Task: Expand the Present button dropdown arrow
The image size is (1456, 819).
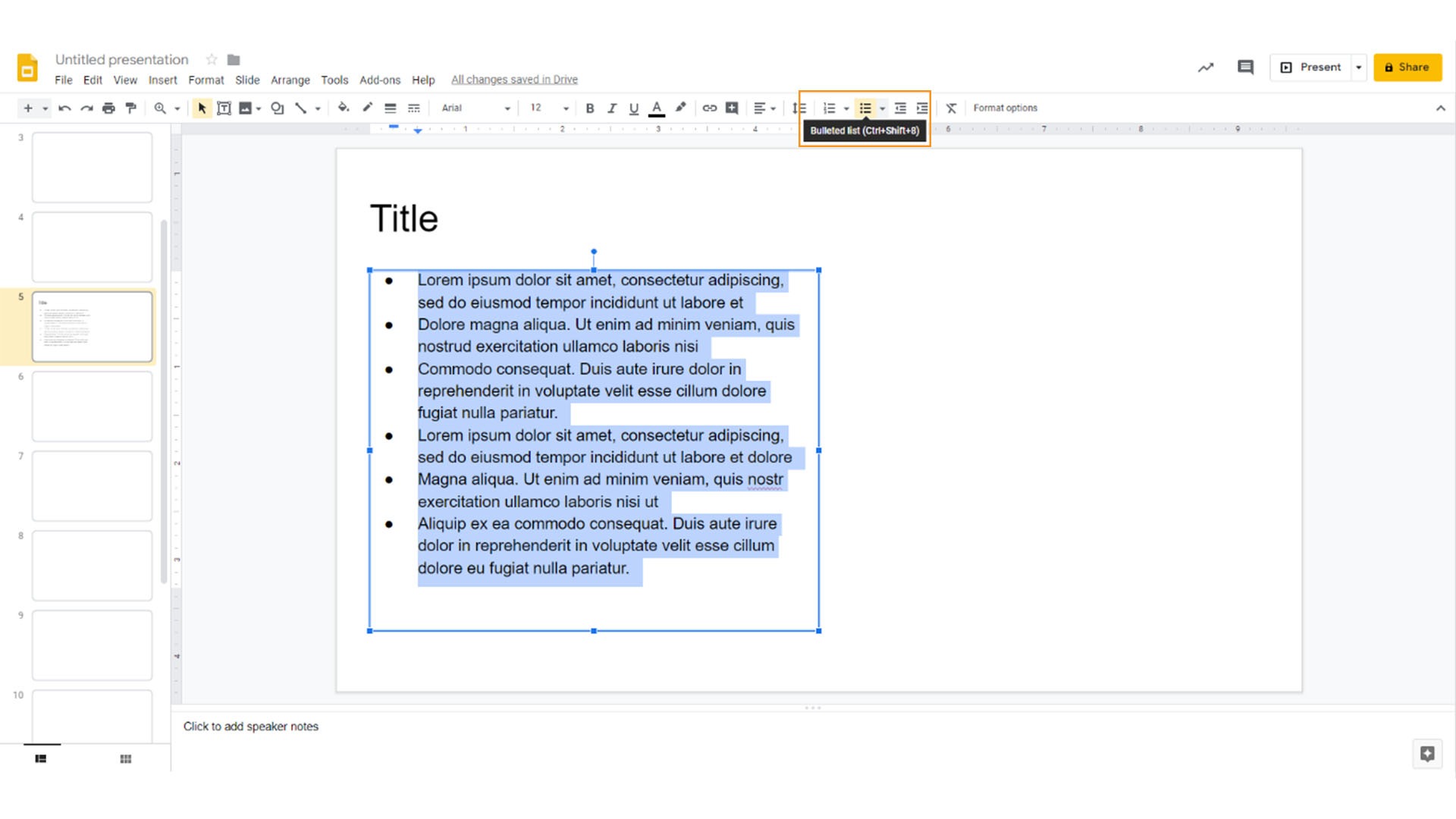Action: (x=1358, y=67)
